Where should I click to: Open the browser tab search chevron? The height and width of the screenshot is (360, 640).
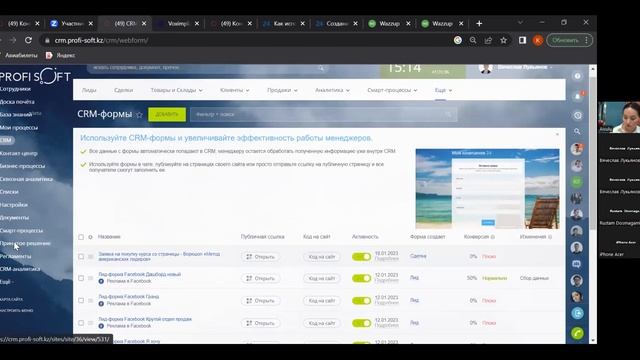(520, 22)
